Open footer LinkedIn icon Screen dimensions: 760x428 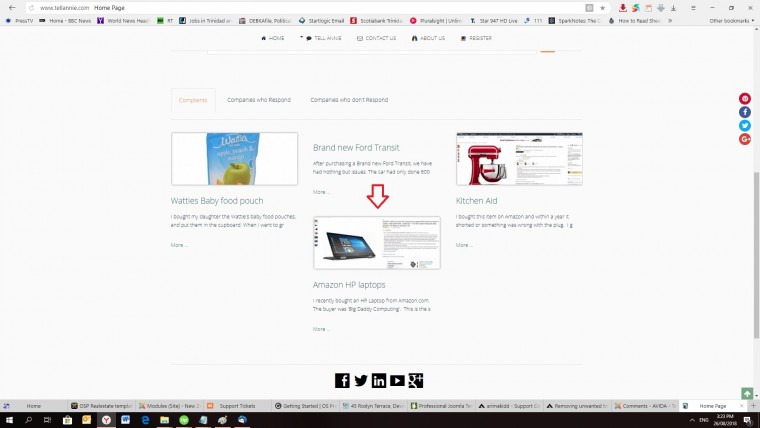pyautogui.click(x=379, y=380)
